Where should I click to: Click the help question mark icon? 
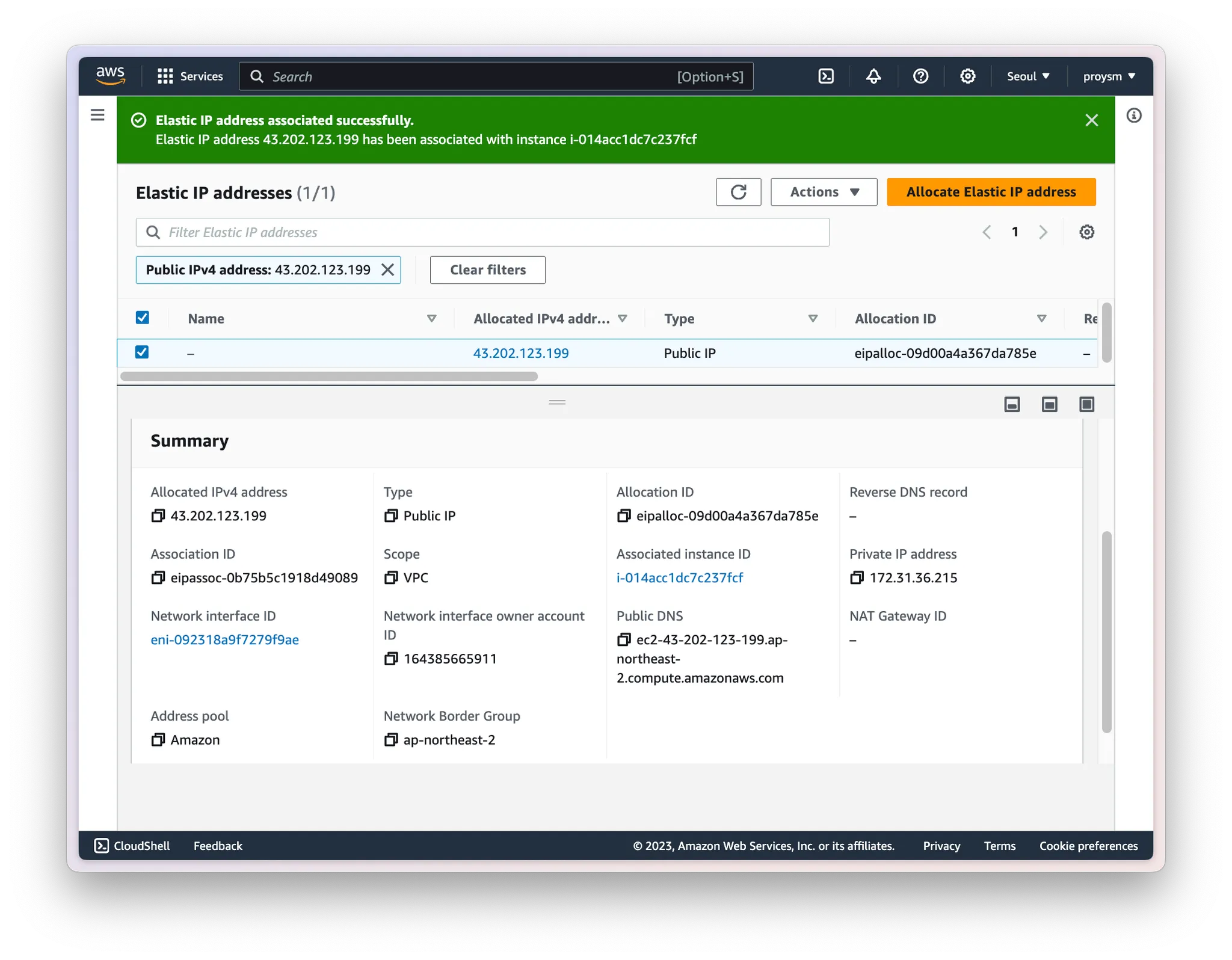(920, 76)
